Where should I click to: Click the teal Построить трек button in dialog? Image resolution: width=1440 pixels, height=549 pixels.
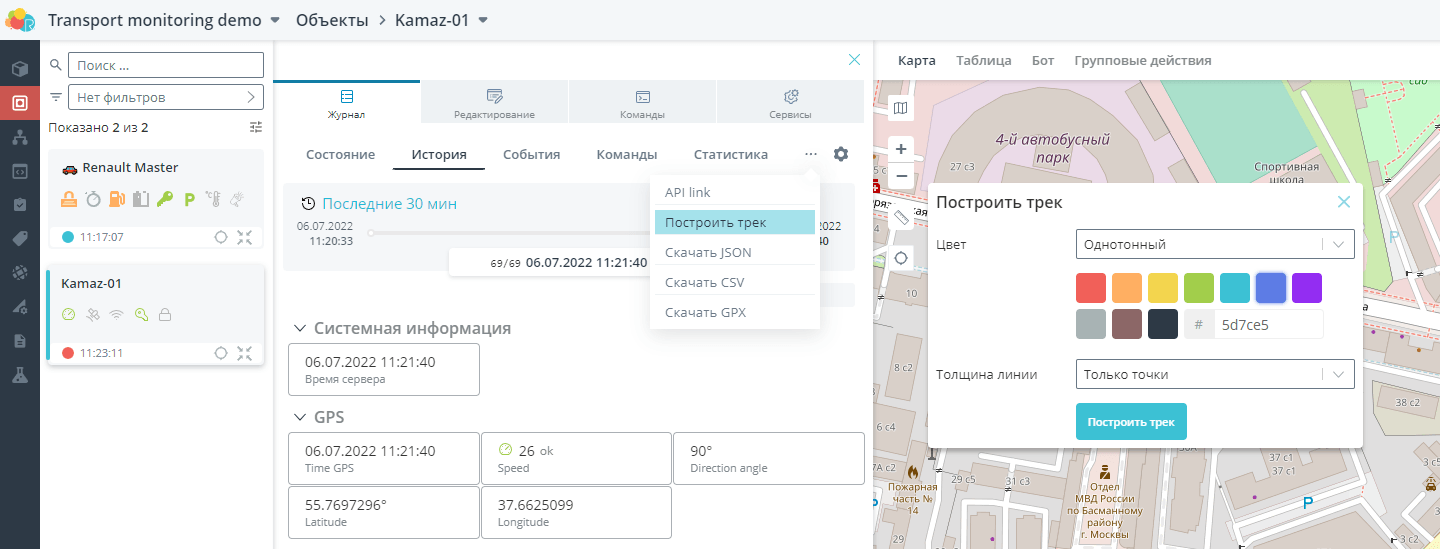pyautogui.click(x=1131, y=422)
